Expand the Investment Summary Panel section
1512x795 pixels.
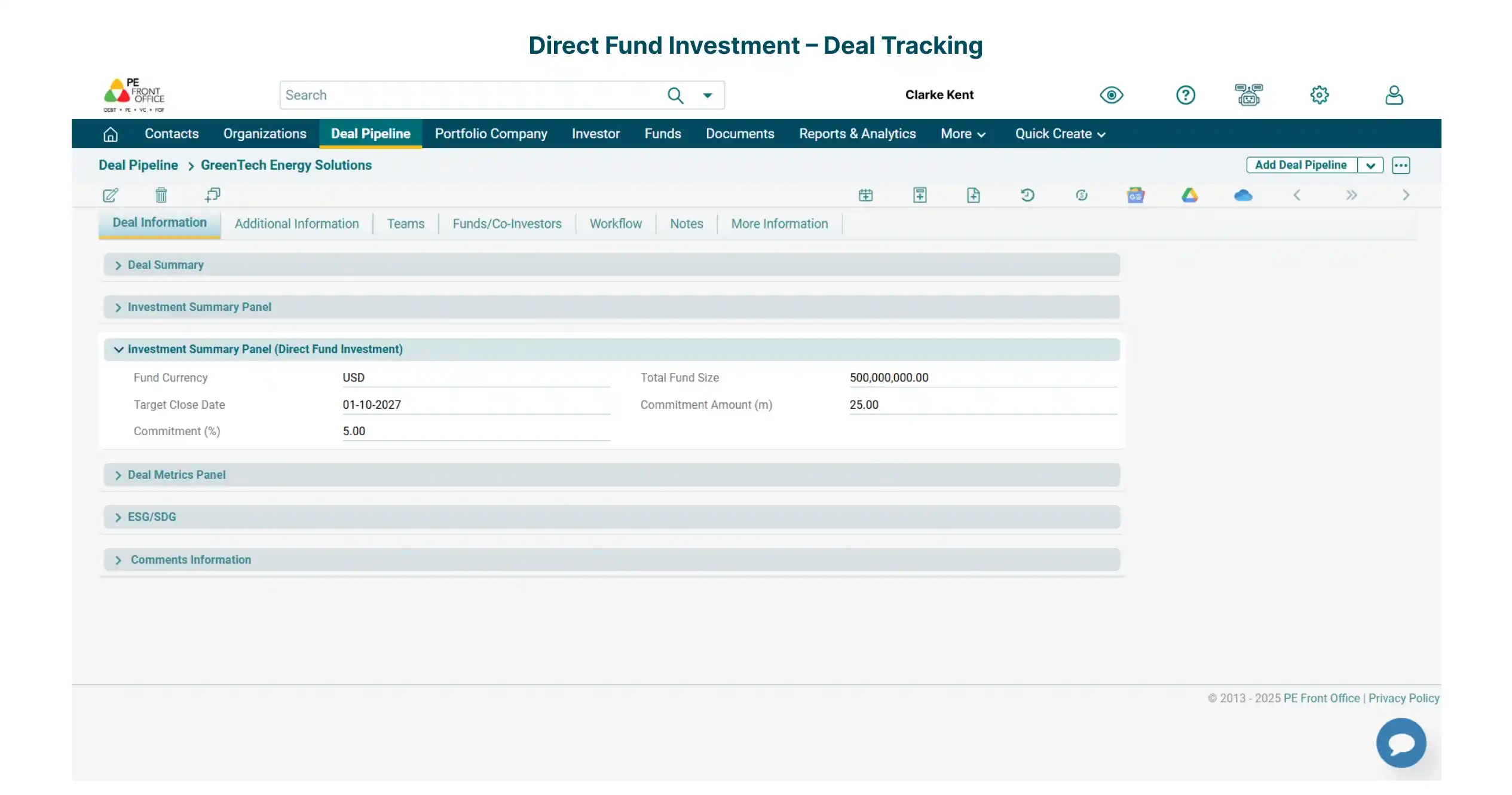coord(611,307)
